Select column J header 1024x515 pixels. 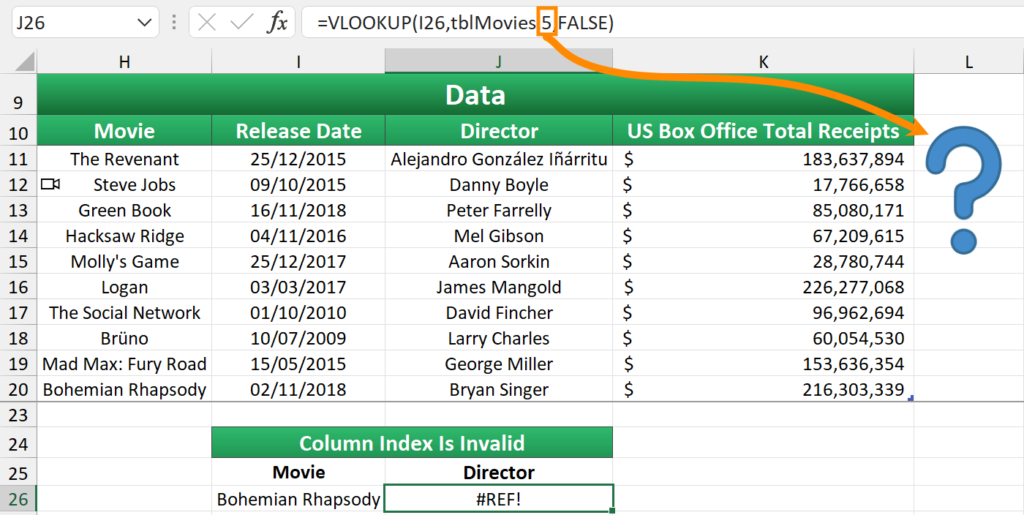click(x=498, y=62)
